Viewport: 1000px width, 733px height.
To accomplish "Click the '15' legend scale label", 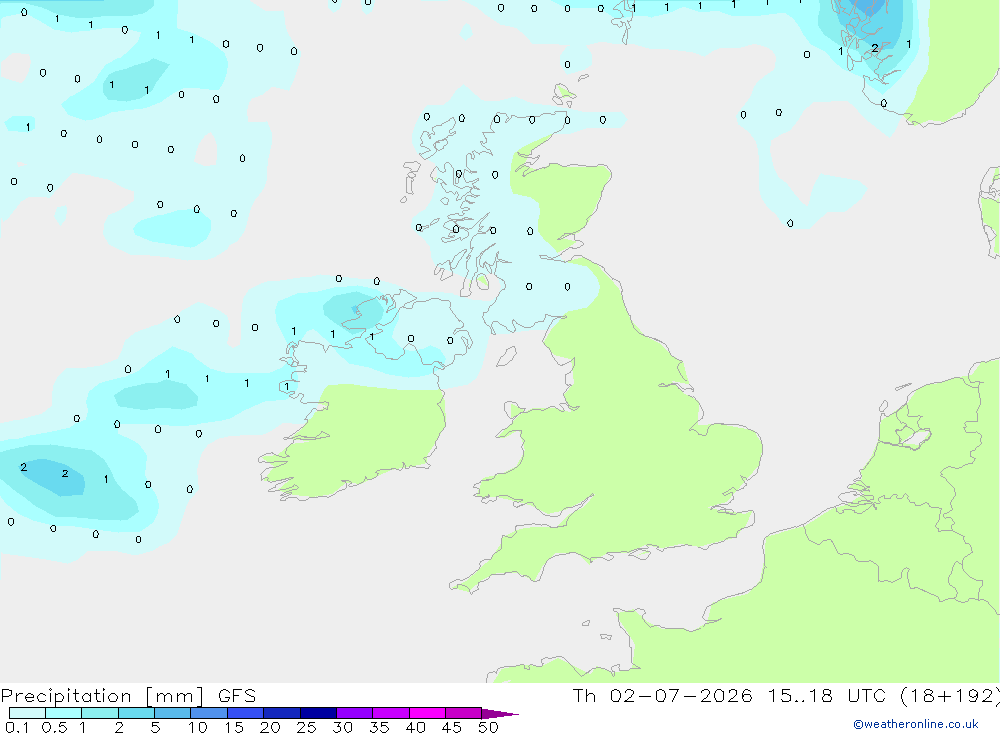I will coord(234,727).
